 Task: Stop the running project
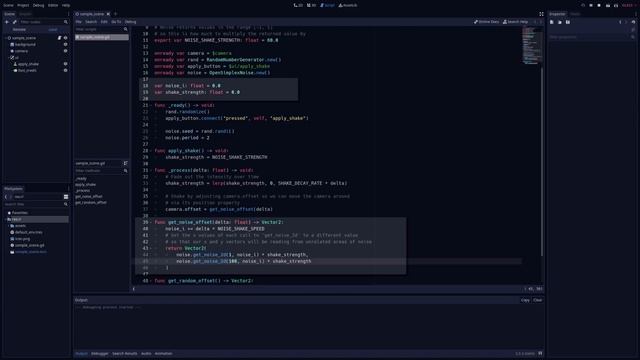[x=599, y=5]
